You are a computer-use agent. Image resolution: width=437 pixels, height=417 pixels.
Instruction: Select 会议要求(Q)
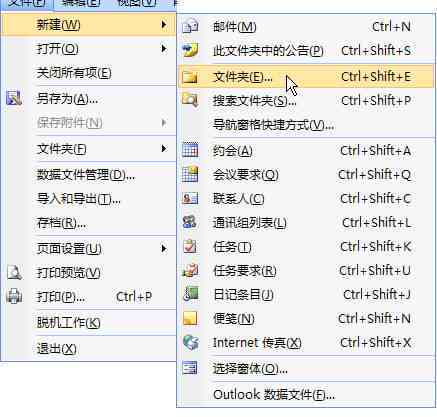pyautogui.click(x=306, y=174)
